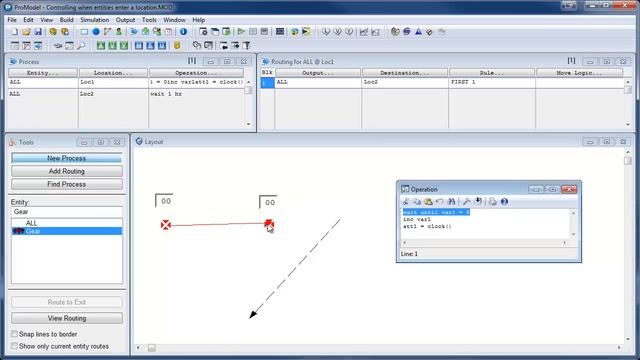Click the Add Routing button
This screenshot has width=640, height=360.
[67, 171]
